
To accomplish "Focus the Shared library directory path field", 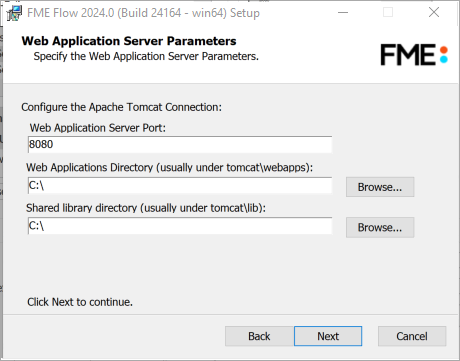I will (x=180, y=226).
